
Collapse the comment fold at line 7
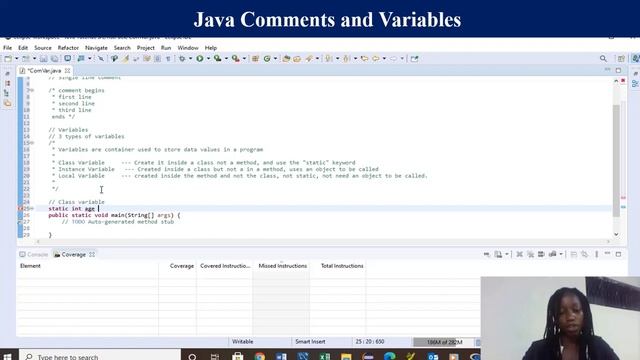32,90
